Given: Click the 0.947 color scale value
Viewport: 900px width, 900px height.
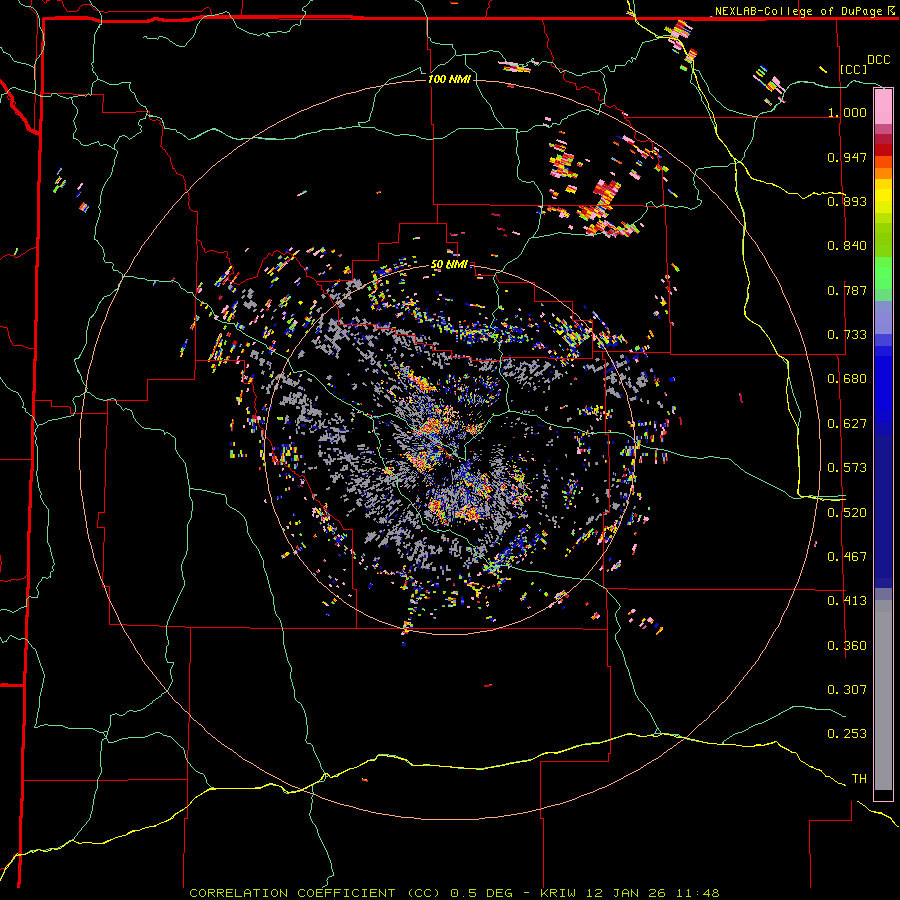Looking at the screenshot, I should point(847,157).
